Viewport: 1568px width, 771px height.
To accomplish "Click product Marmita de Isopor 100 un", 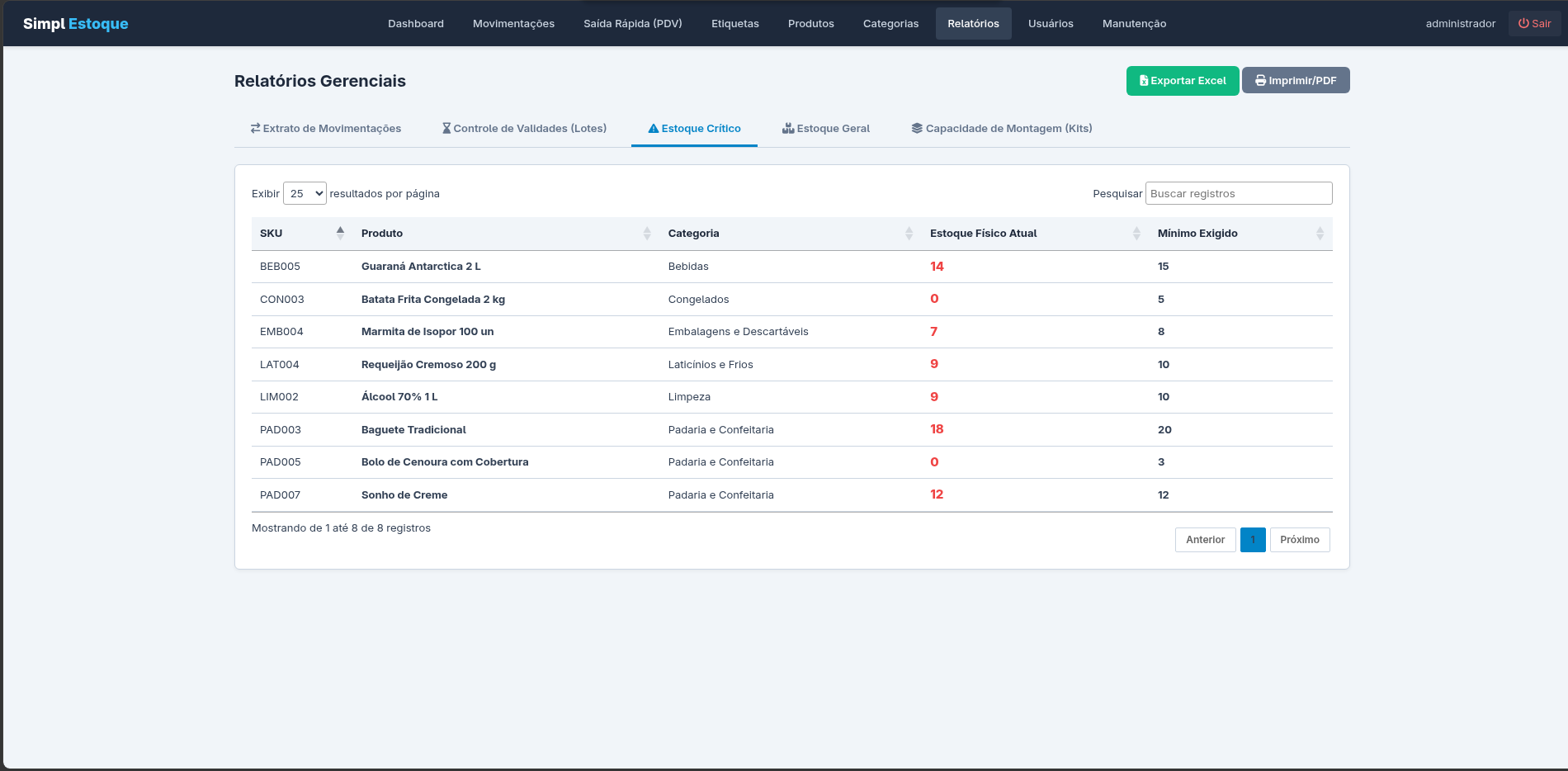I will [427, 332].
